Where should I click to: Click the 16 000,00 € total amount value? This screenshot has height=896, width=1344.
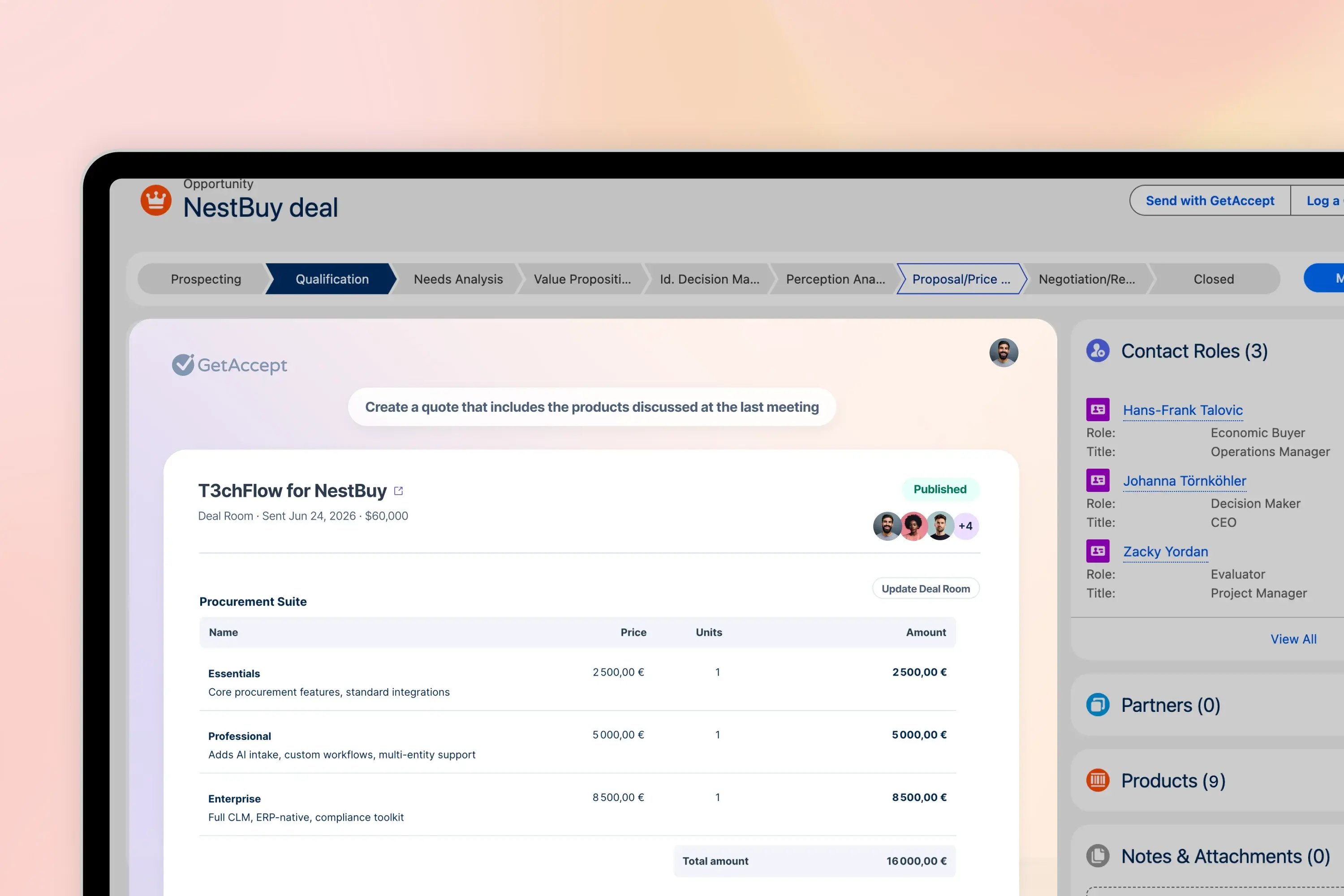point(917,861)
